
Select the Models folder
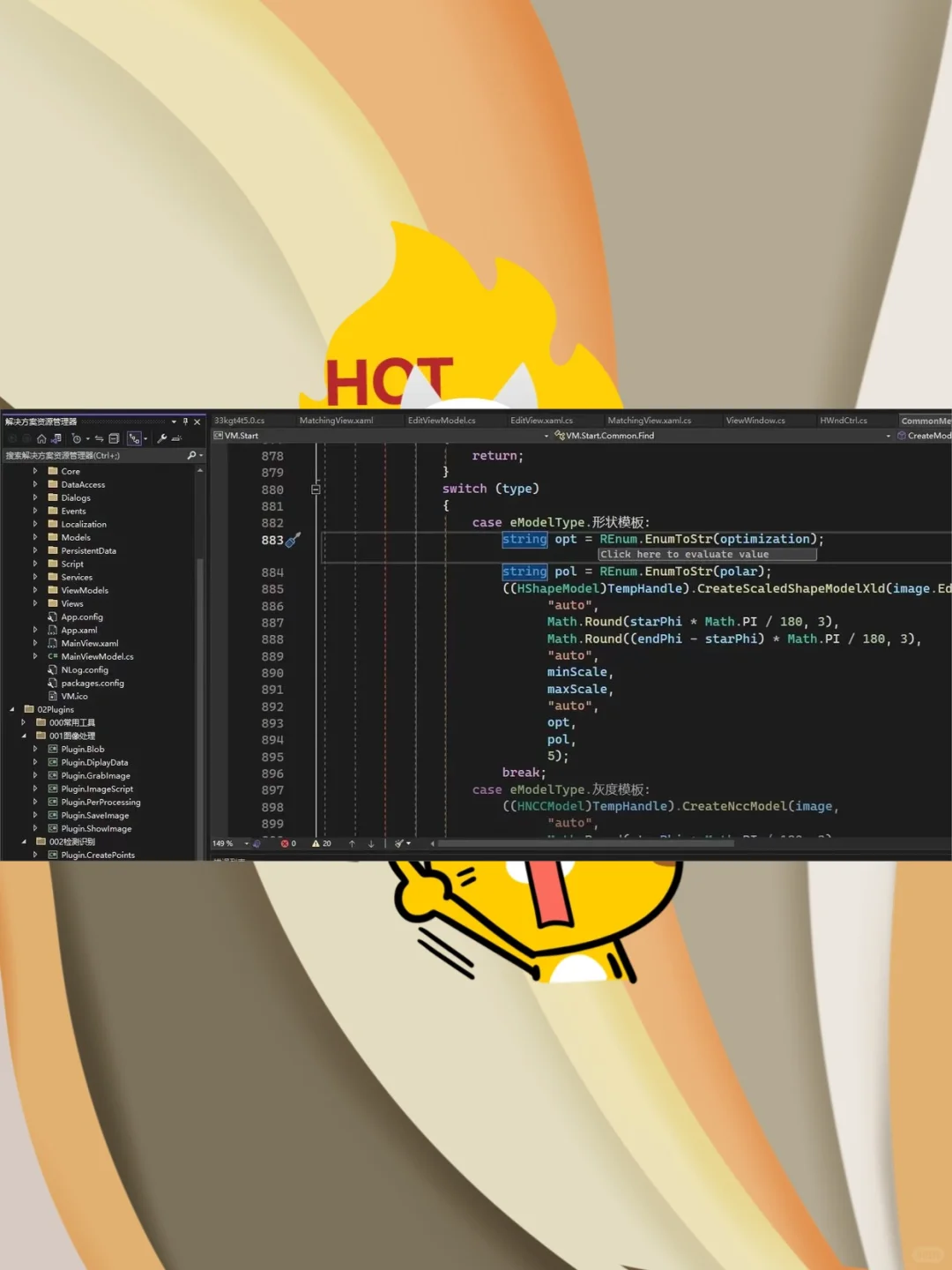[76, 537]
